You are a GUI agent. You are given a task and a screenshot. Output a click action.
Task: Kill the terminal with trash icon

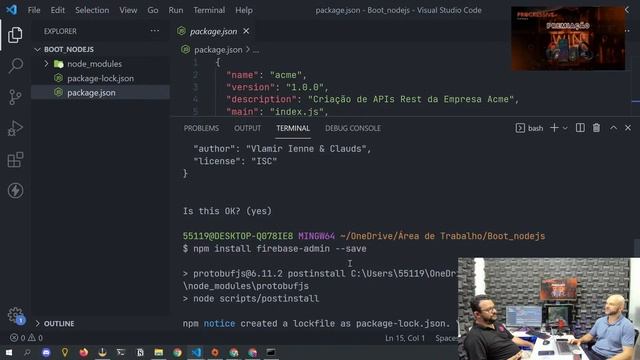[x=596, y=128]
